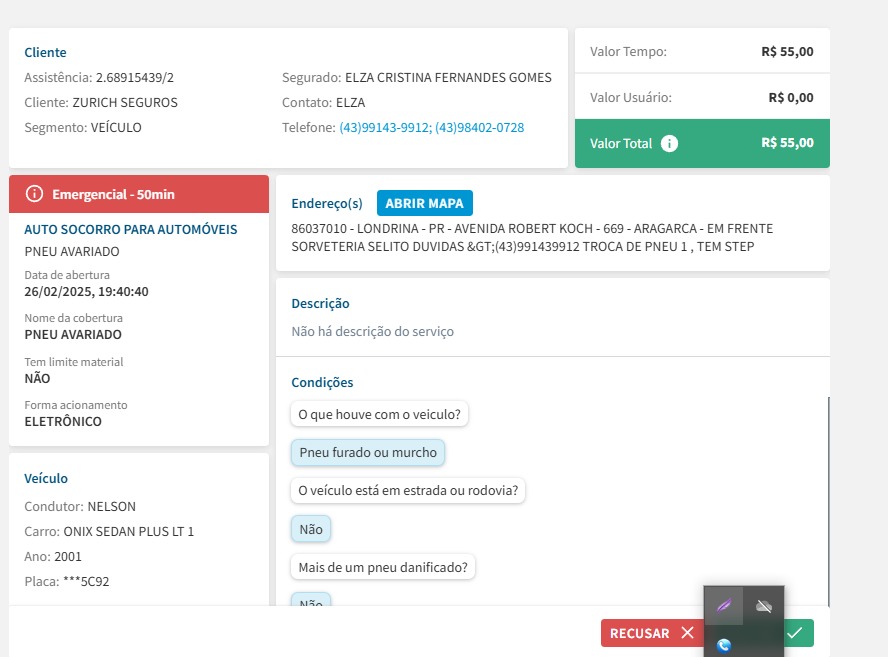The width and height of the screenshot is (888, 657).
Task: Click AUTO SOCORRO PARA AUTOMÓVEIS heading
Action: pyautogui.click(x=130, y=229)
